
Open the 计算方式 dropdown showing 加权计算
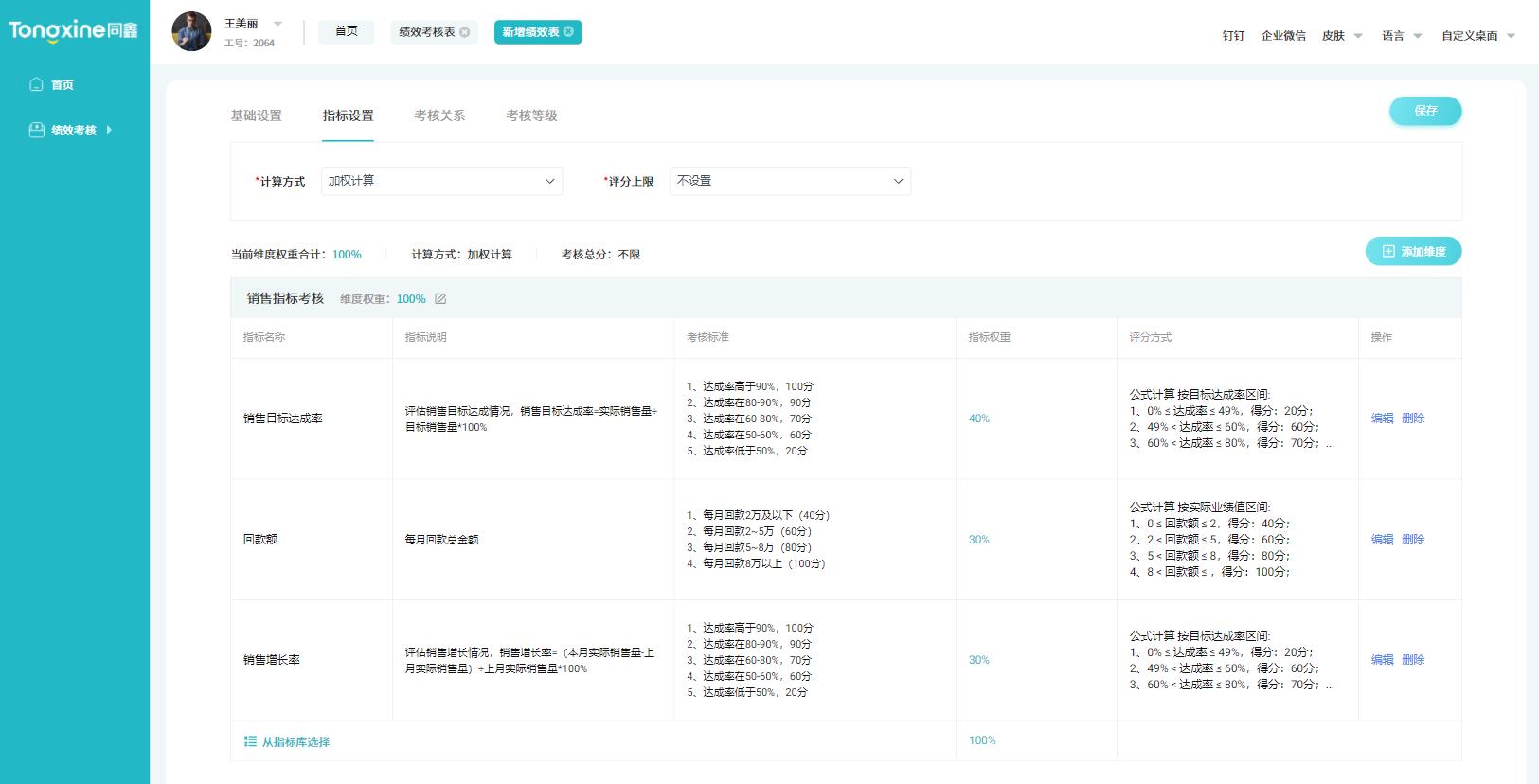tap(441, 181)
